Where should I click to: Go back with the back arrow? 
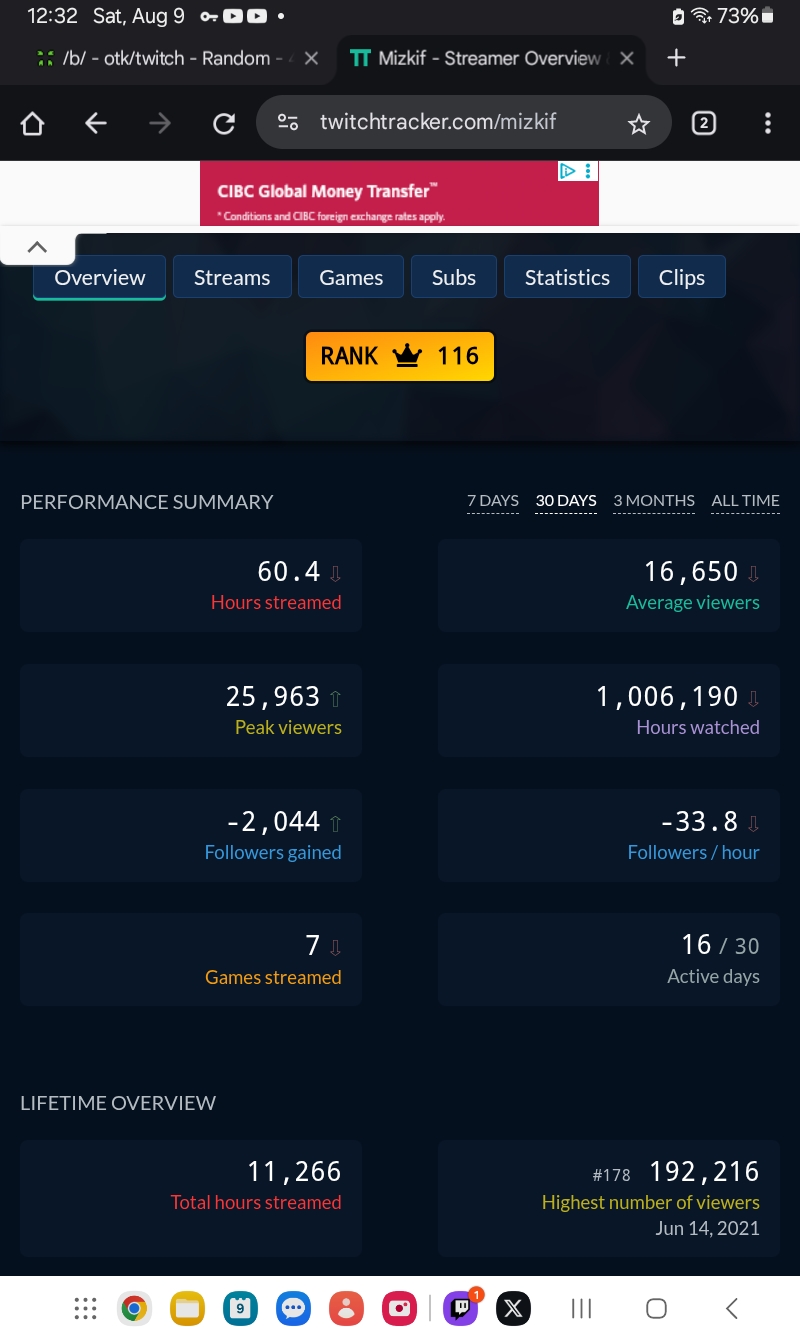point(96,123)
